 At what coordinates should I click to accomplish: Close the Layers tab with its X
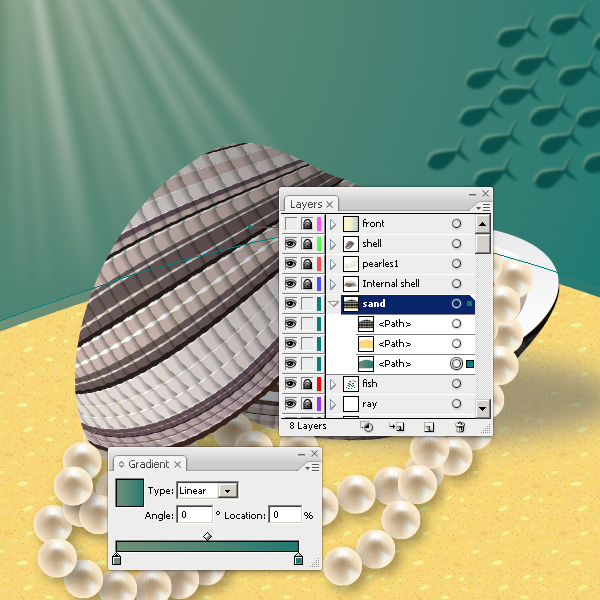point(329,205)
